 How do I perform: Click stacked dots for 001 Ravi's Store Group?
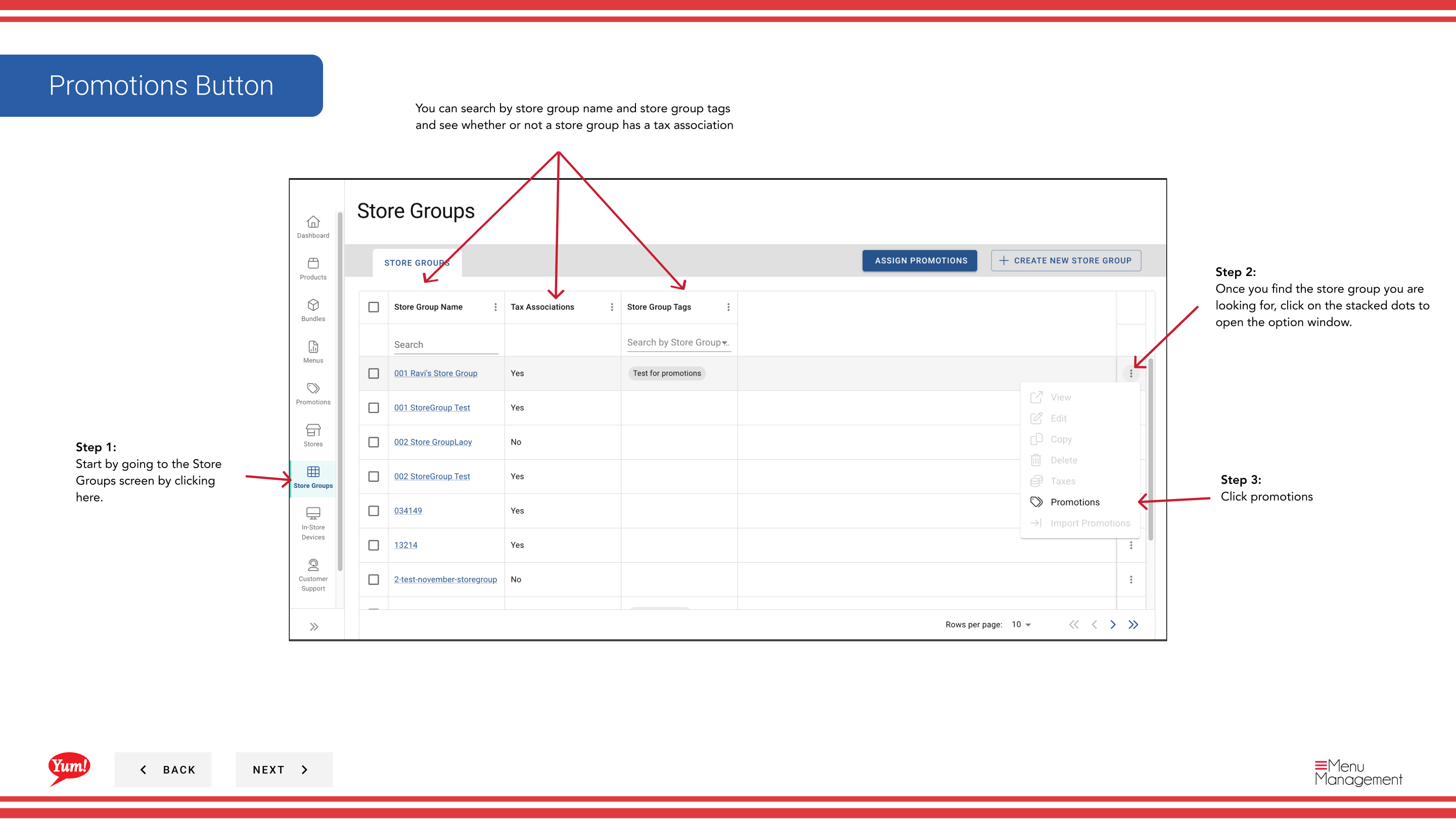pos(1131,373)
